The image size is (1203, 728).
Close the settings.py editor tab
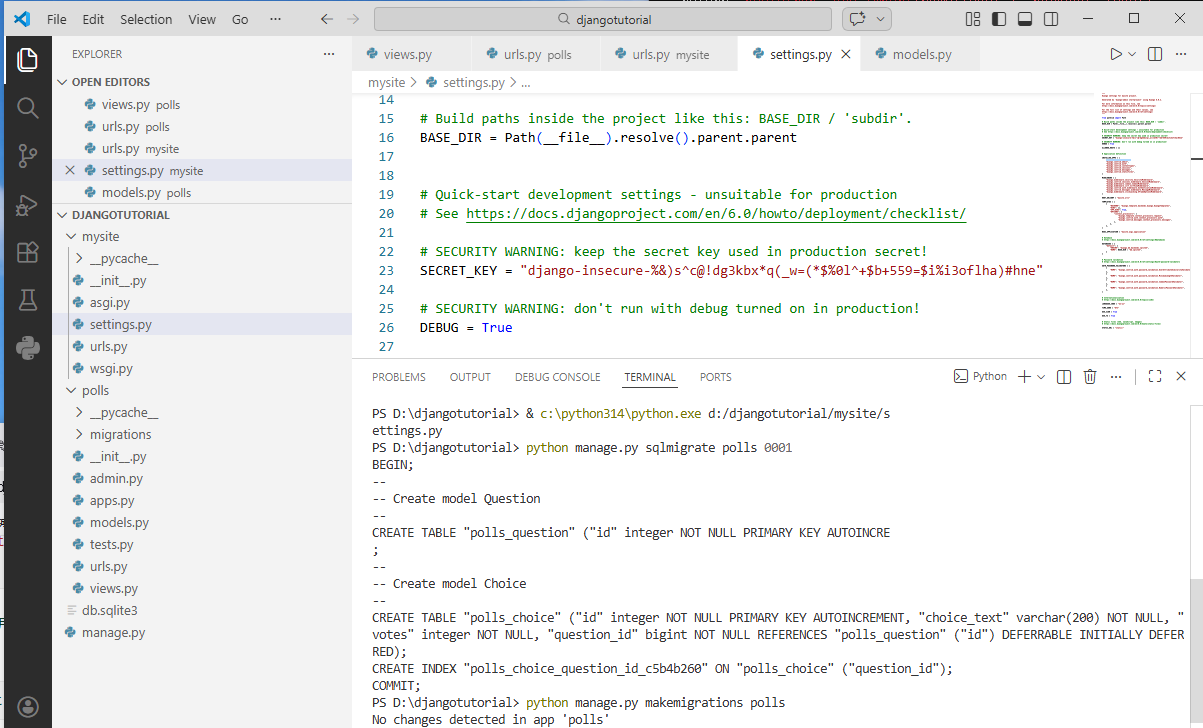(x=846, y=54)
